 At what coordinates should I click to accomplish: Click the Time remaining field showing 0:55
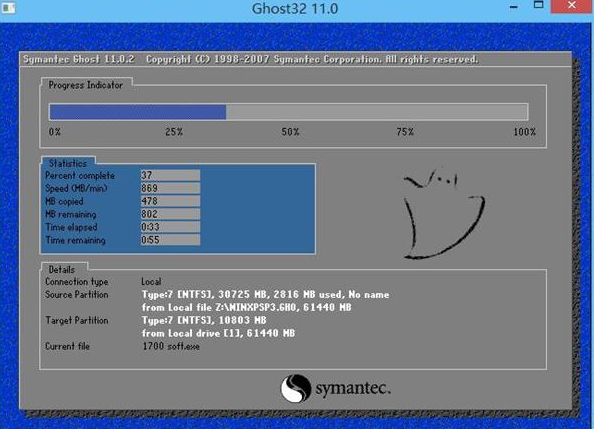point(170,240)
